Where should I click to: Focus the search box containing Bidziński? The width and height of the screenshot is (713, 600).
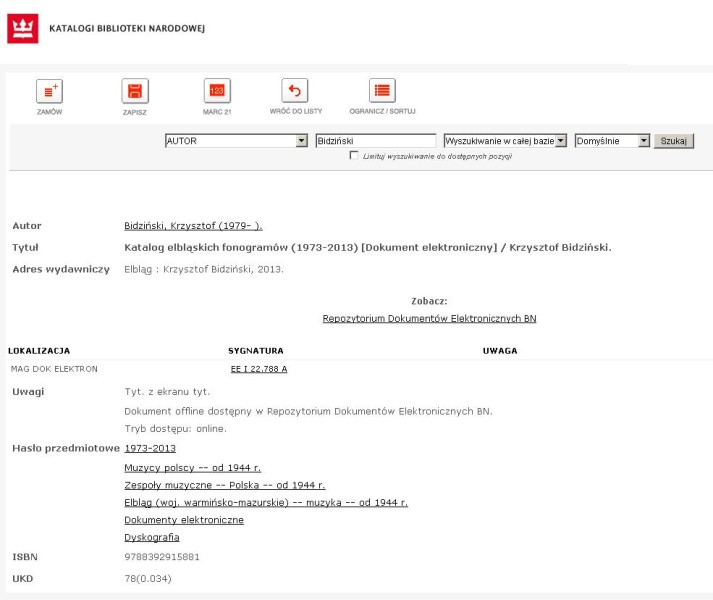(x=376, y=141)
